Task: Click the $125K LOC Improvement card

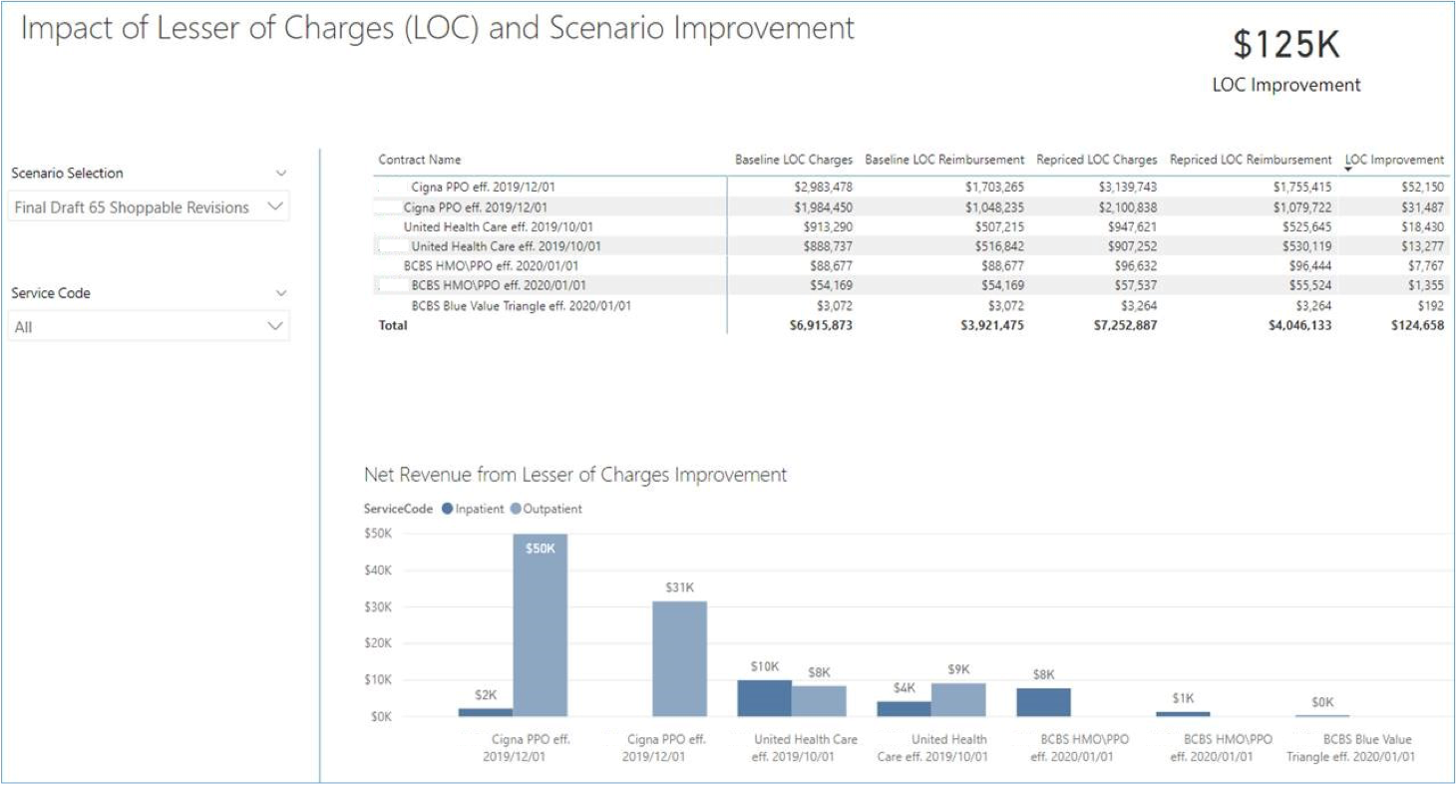Action: click(1286, 60)
